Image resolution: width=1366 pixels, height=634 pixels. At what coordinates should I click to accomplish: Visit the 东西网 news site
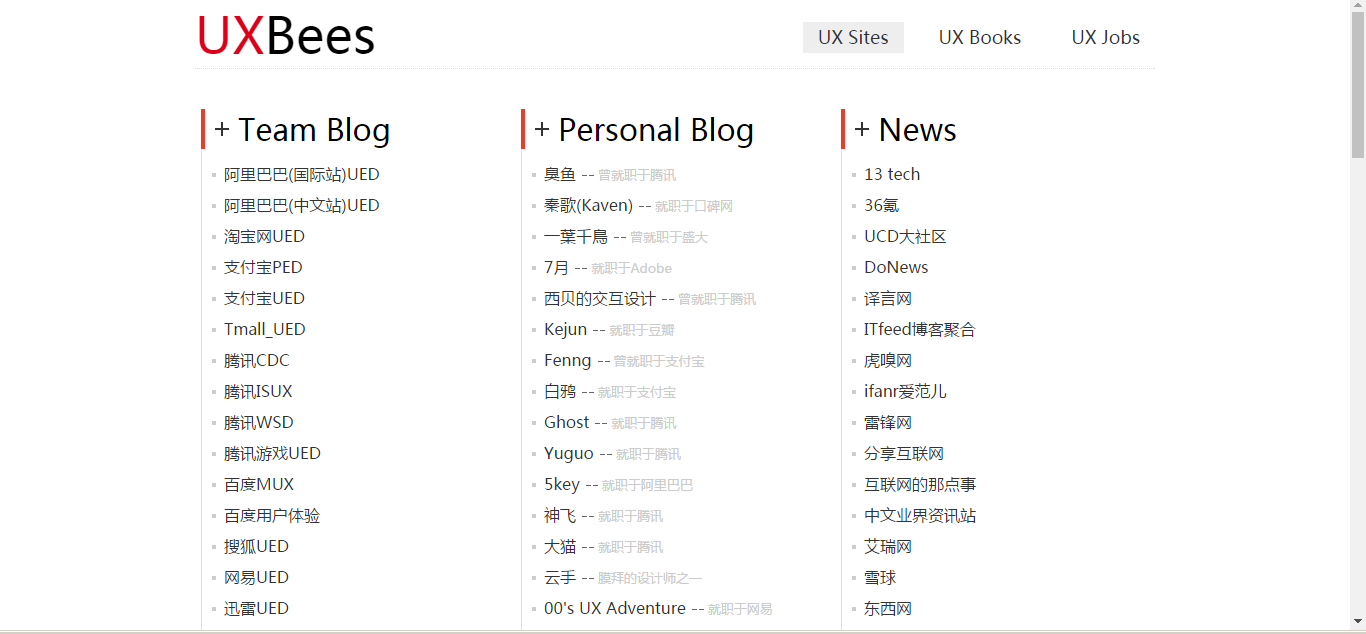pos(888,608)
